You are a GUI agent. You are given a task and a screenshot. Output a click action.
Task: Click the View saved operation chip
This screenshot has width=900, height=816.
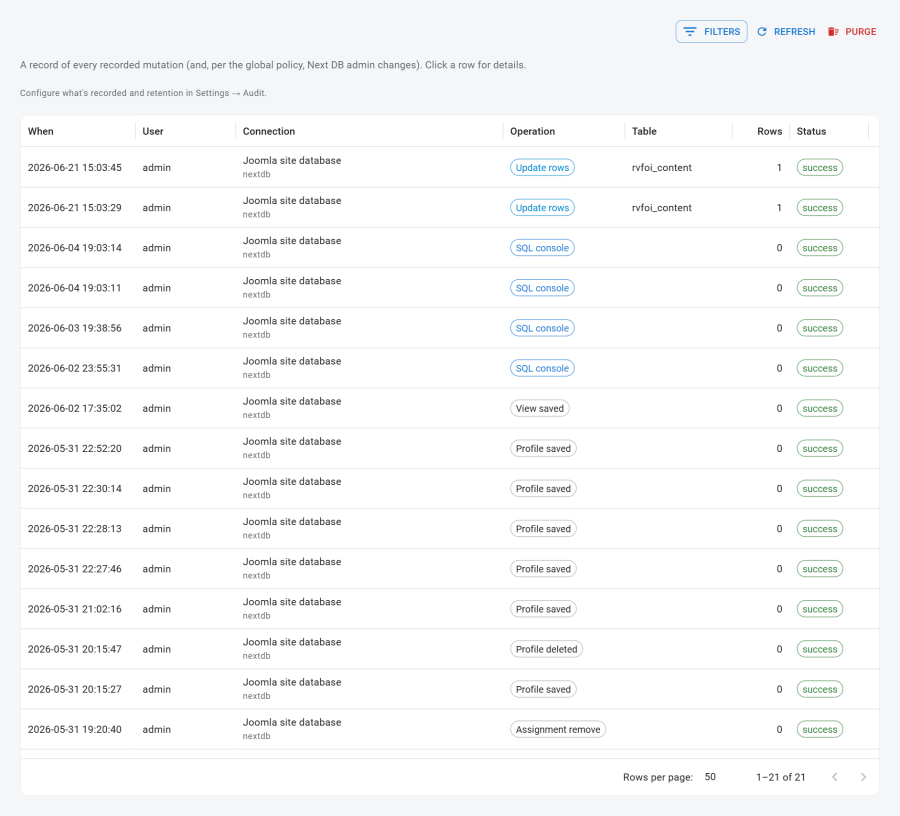tap(540, 408)
